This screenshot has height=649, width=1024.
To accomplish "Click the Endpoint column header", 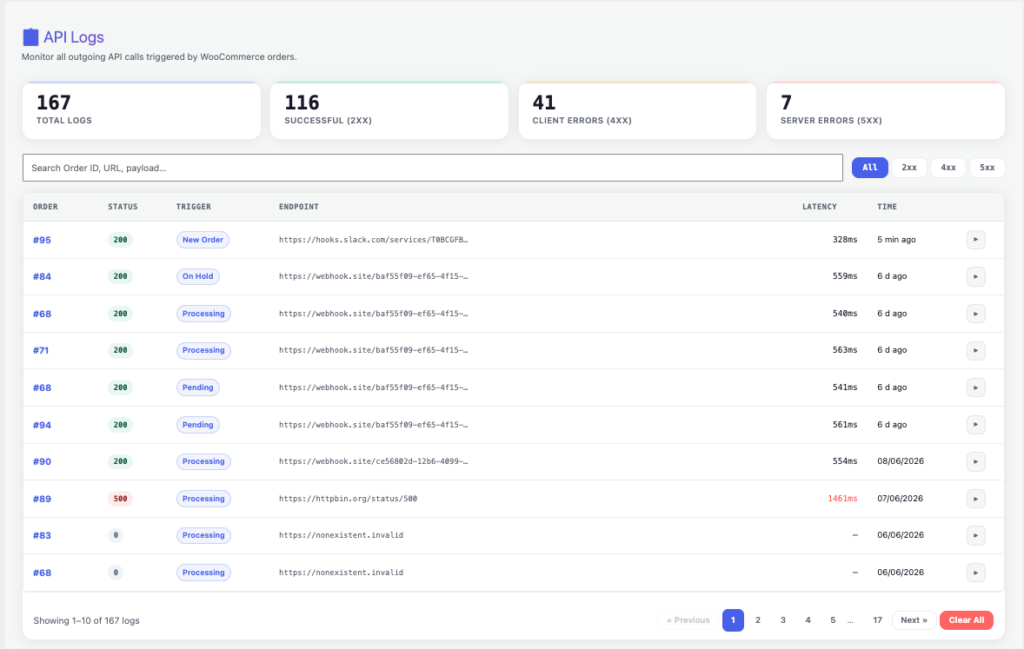I will point(298,206).
